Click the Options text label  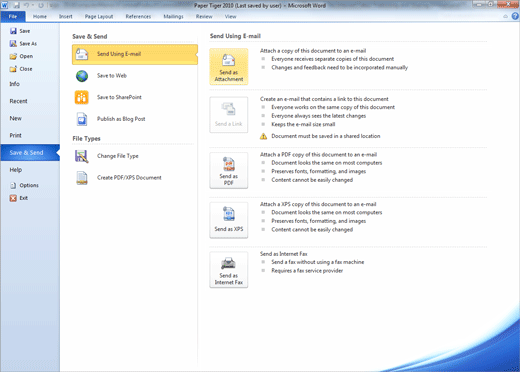pyautogui.click(x=29, y=185)
